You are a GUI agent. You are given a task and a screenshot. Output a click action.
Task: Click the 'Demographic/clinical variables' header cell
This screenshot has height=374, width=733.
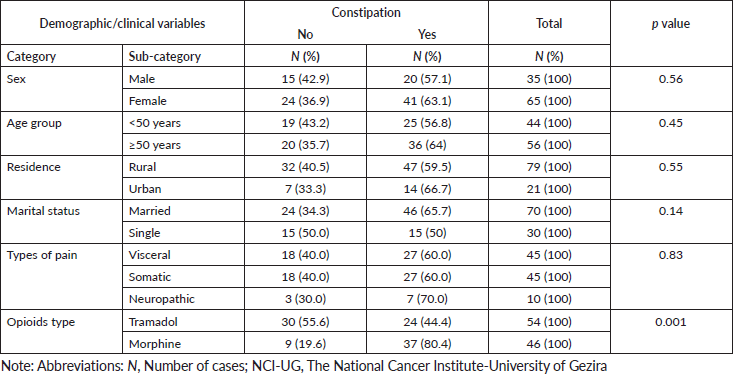pyautogui.click(x=122, y=23)
